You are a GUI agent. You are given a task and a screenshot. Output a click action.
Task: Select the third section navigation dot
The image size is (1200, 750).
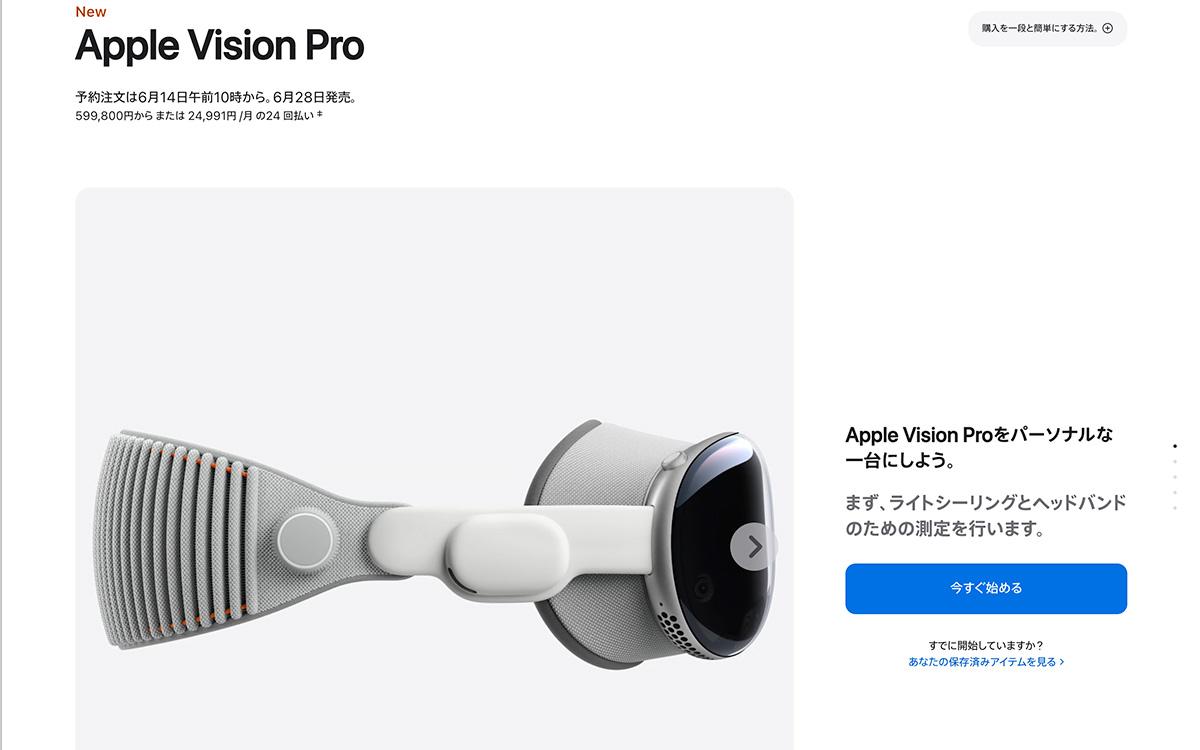click(1175, 477)
